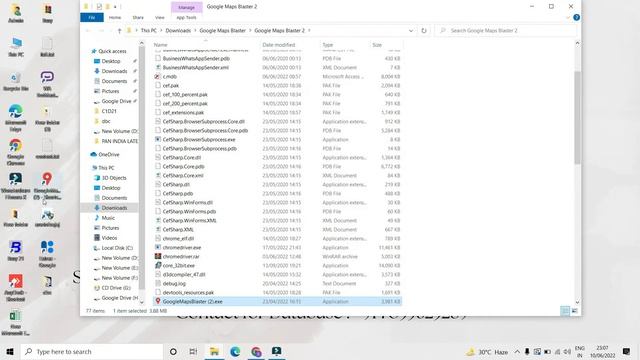Click the Windows Start button
This screenshot has height=360, width=640.
pos(10,352)
